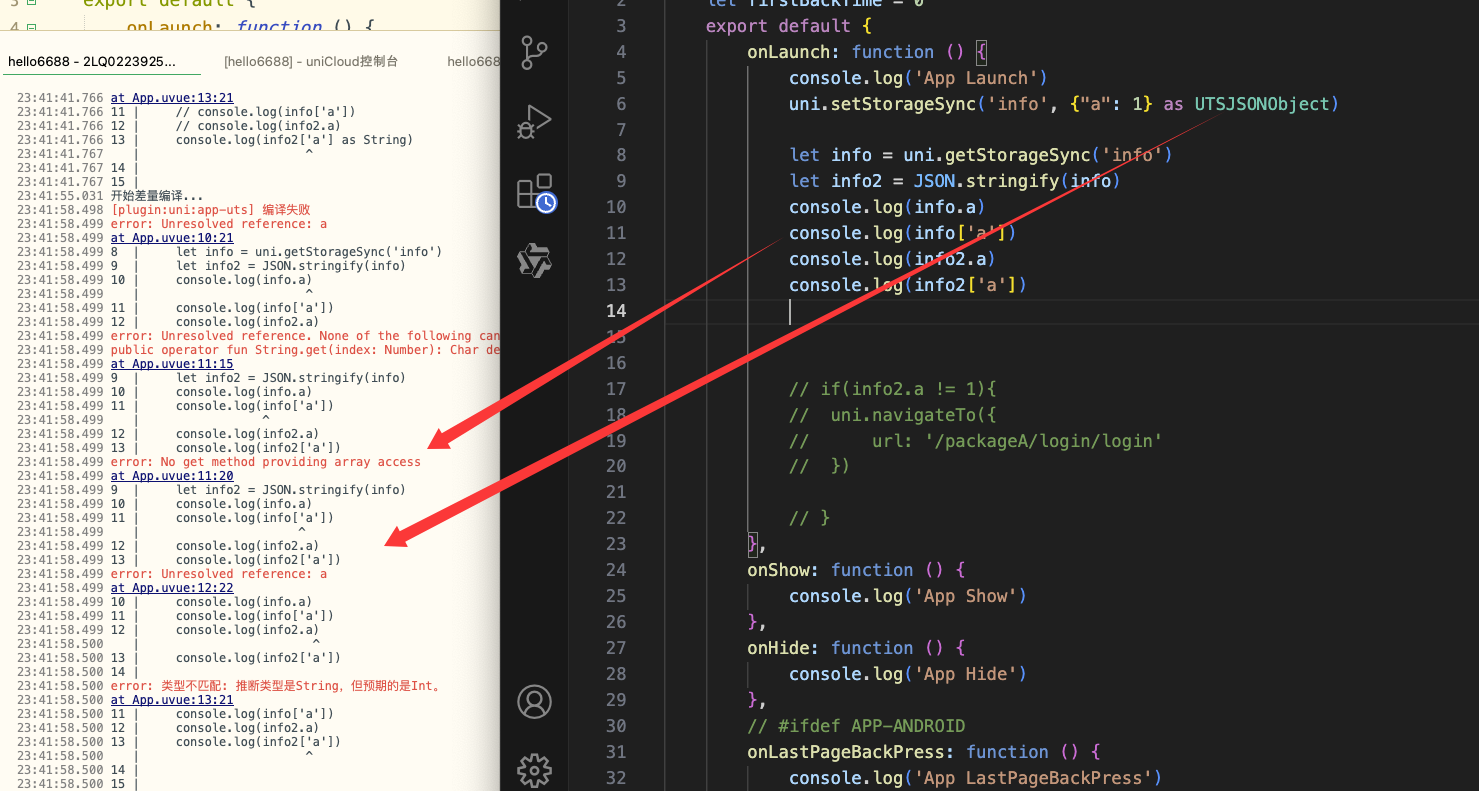Click the first 'error: Unresolved reference: a' line at 23:41:58.499 above App.uvue:10:21
Screen dimensions: 1479x791
219,224
